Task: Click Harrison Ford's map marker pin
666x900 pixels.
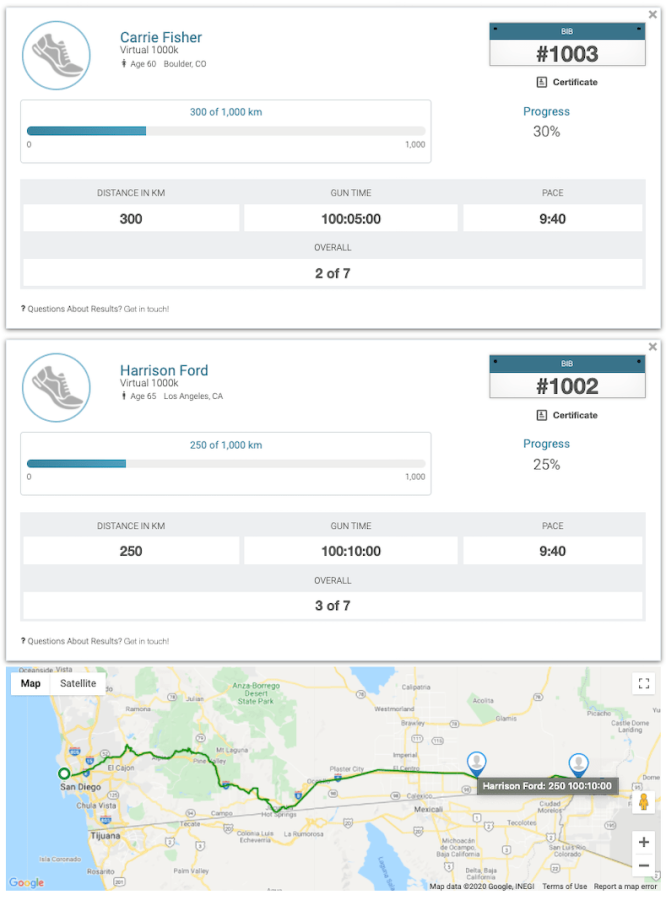Action: [477, 764]
